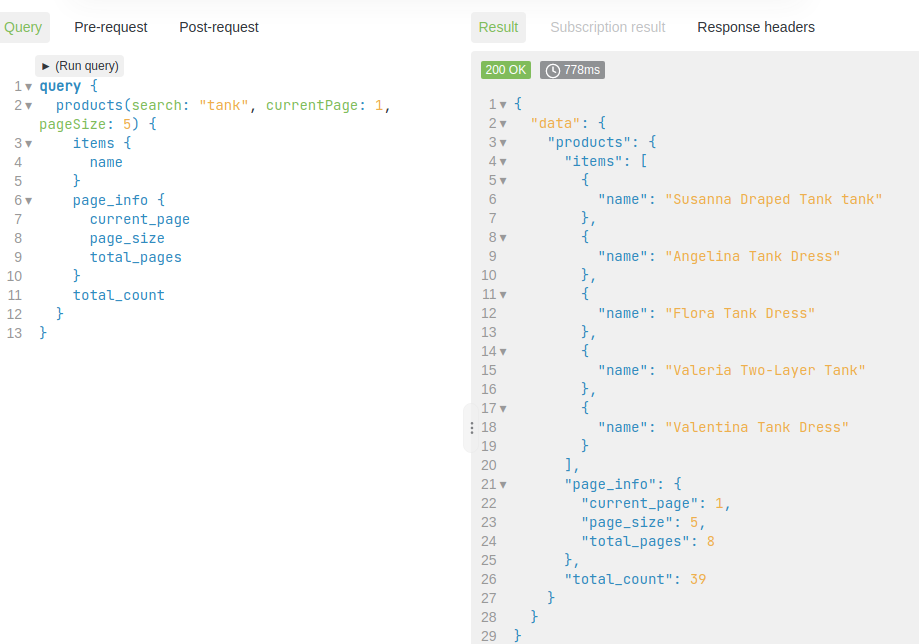The image size is (919, 644).
Task: Collapse the items block inside the query
Action: tap(27, 143)
